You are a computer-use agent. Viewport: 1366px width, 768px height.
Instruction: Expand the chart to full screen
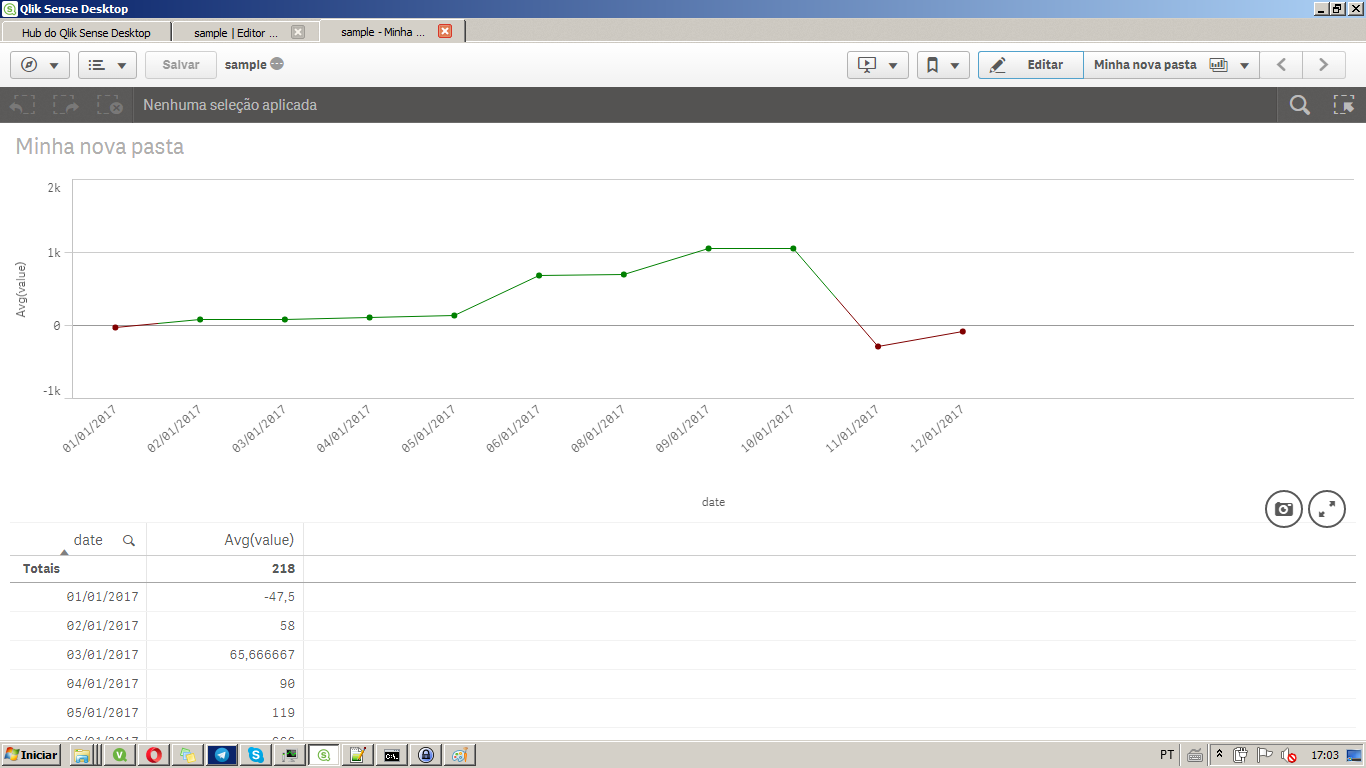1327,509
